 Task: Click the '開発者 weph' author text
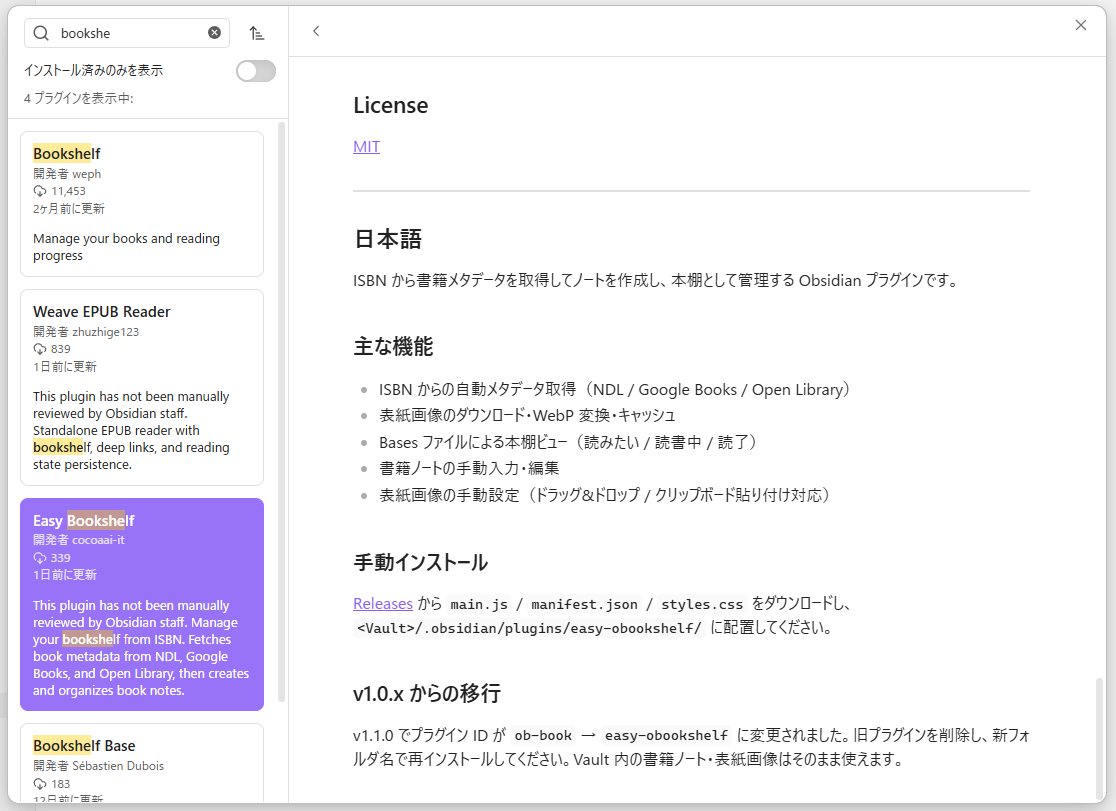(x=67, y=174)
